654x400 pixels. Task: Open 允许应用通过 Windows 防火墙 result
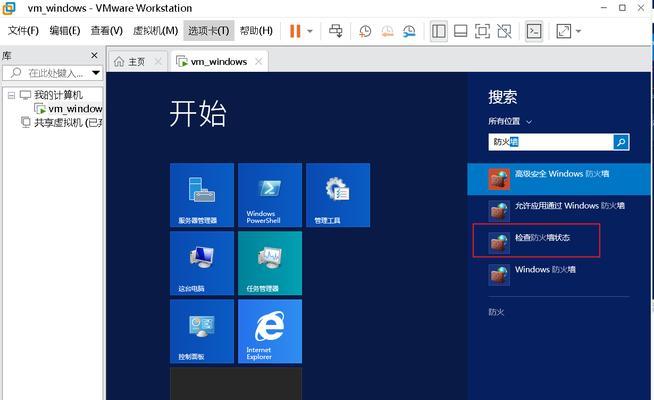(x=559, y=210)
